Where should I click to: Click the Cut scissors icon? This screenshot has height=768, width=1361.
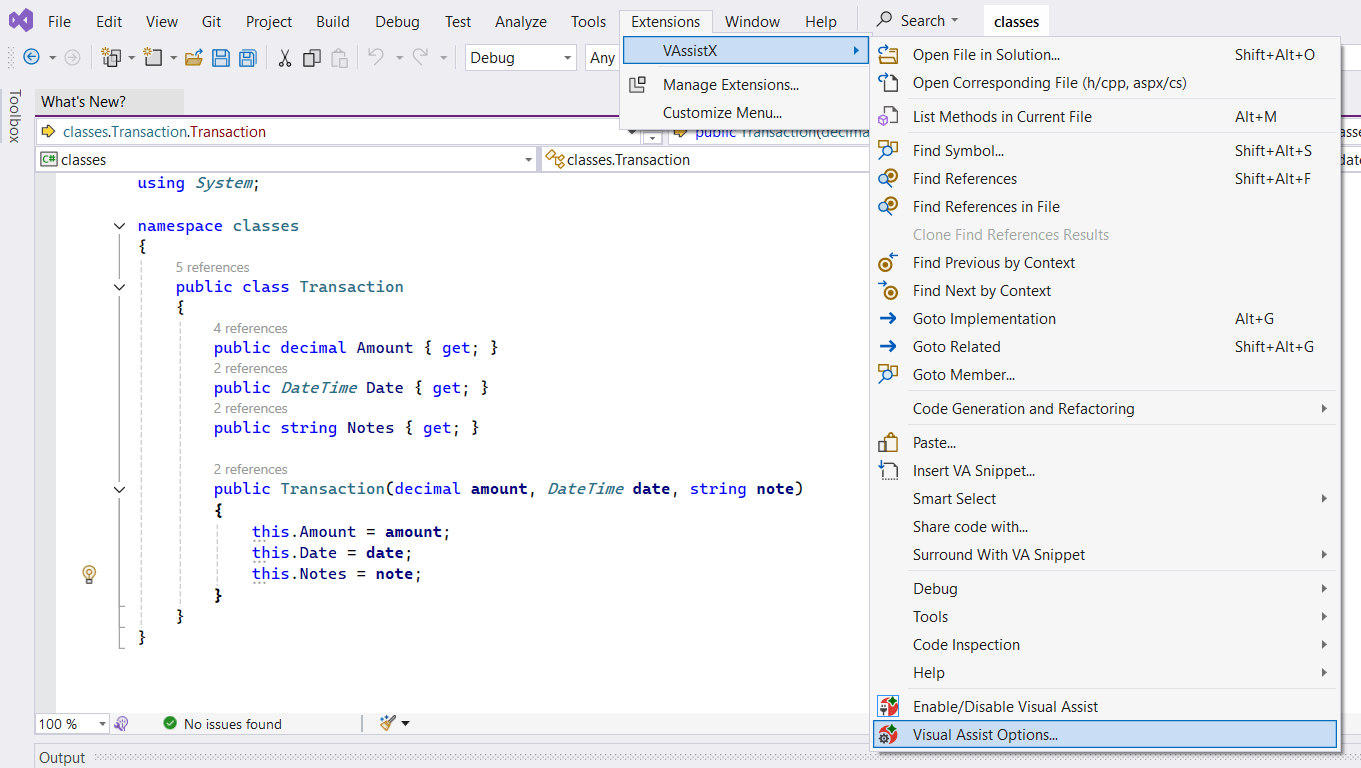tap(285, 58)
